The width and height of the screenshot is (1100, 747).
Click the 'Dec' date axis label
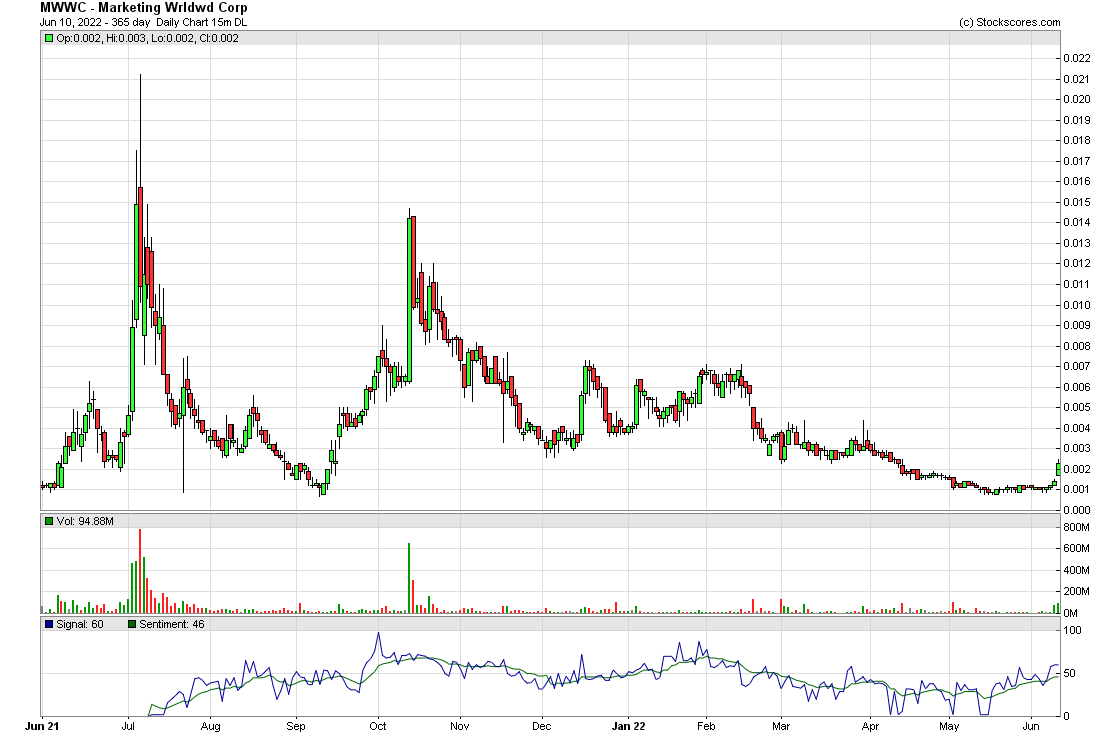pos(542,726)
